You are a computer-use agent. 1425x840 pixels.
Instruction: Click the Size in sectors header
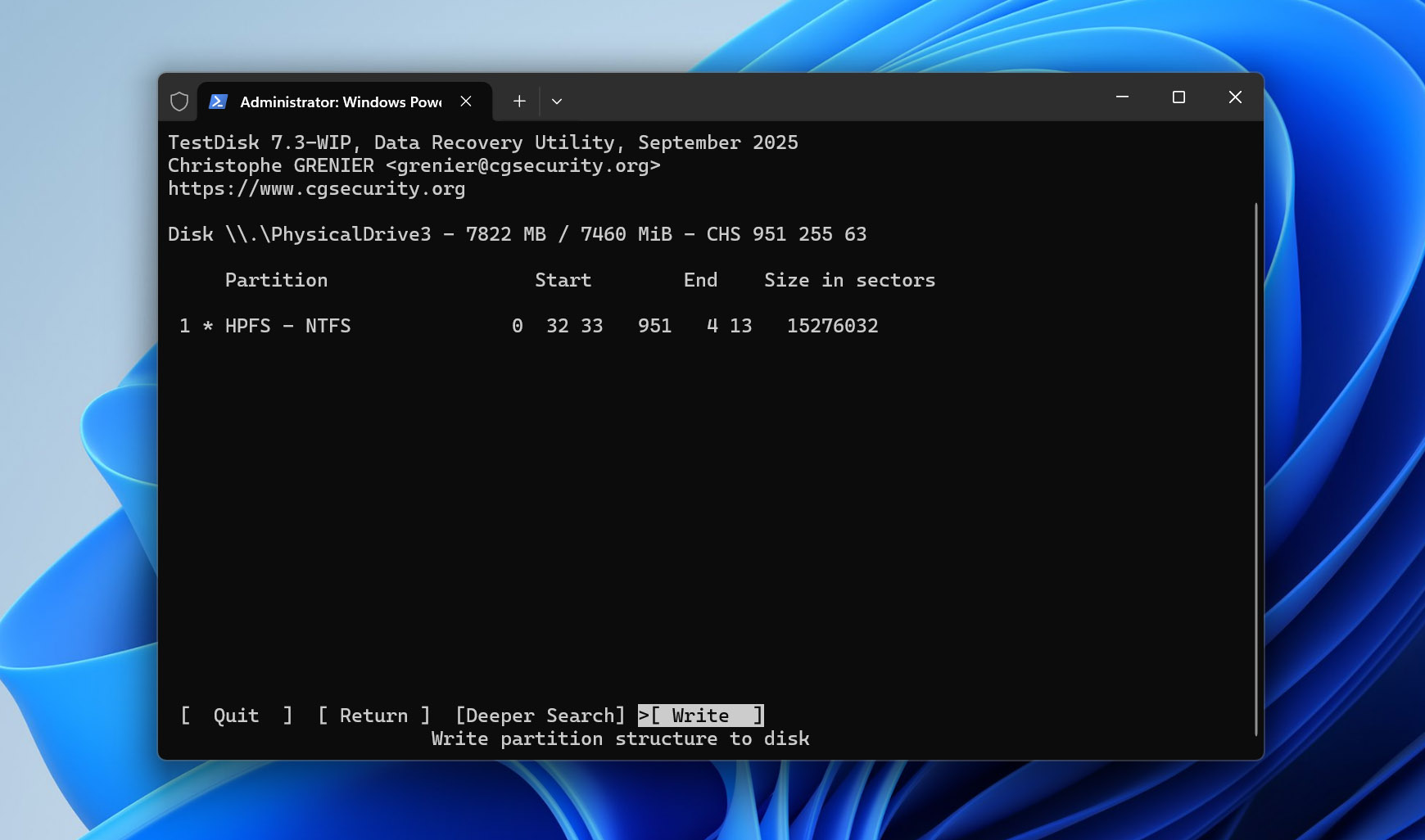tap(849, 280)
